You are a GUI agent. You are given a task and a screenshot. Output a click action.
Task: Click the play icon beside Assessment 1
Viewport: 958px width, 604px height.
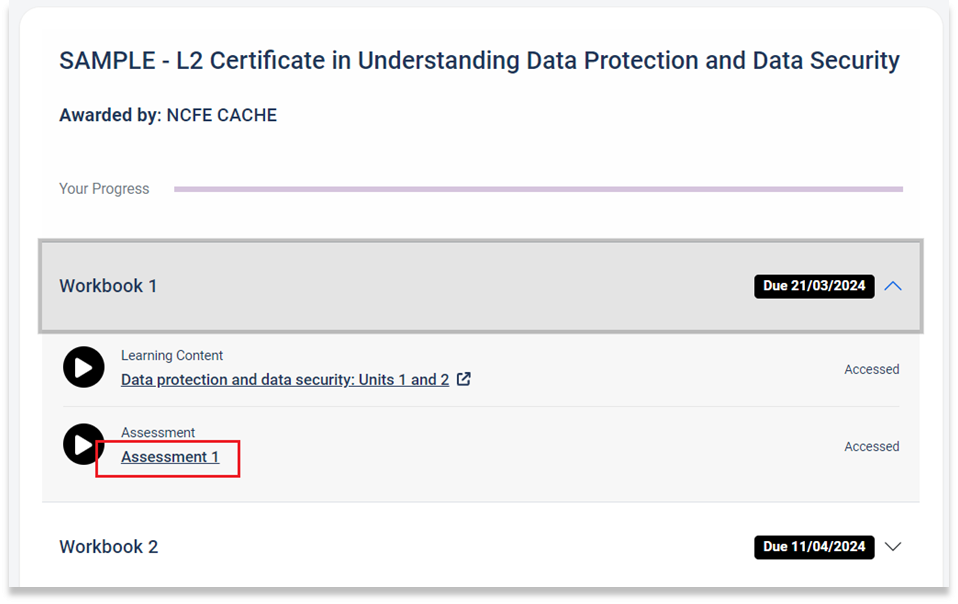click(82, 444)
